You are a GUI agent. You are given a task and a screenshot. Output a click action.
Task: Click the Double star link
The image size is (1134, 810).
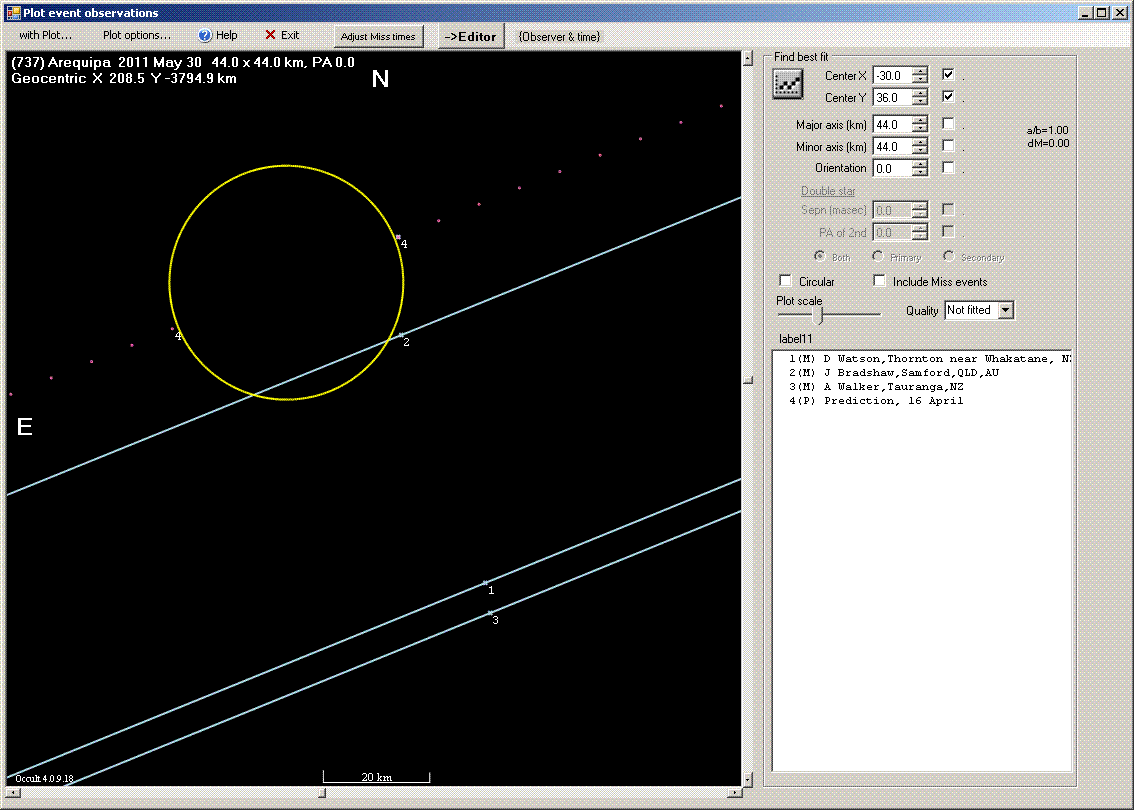tap(828, 191)
